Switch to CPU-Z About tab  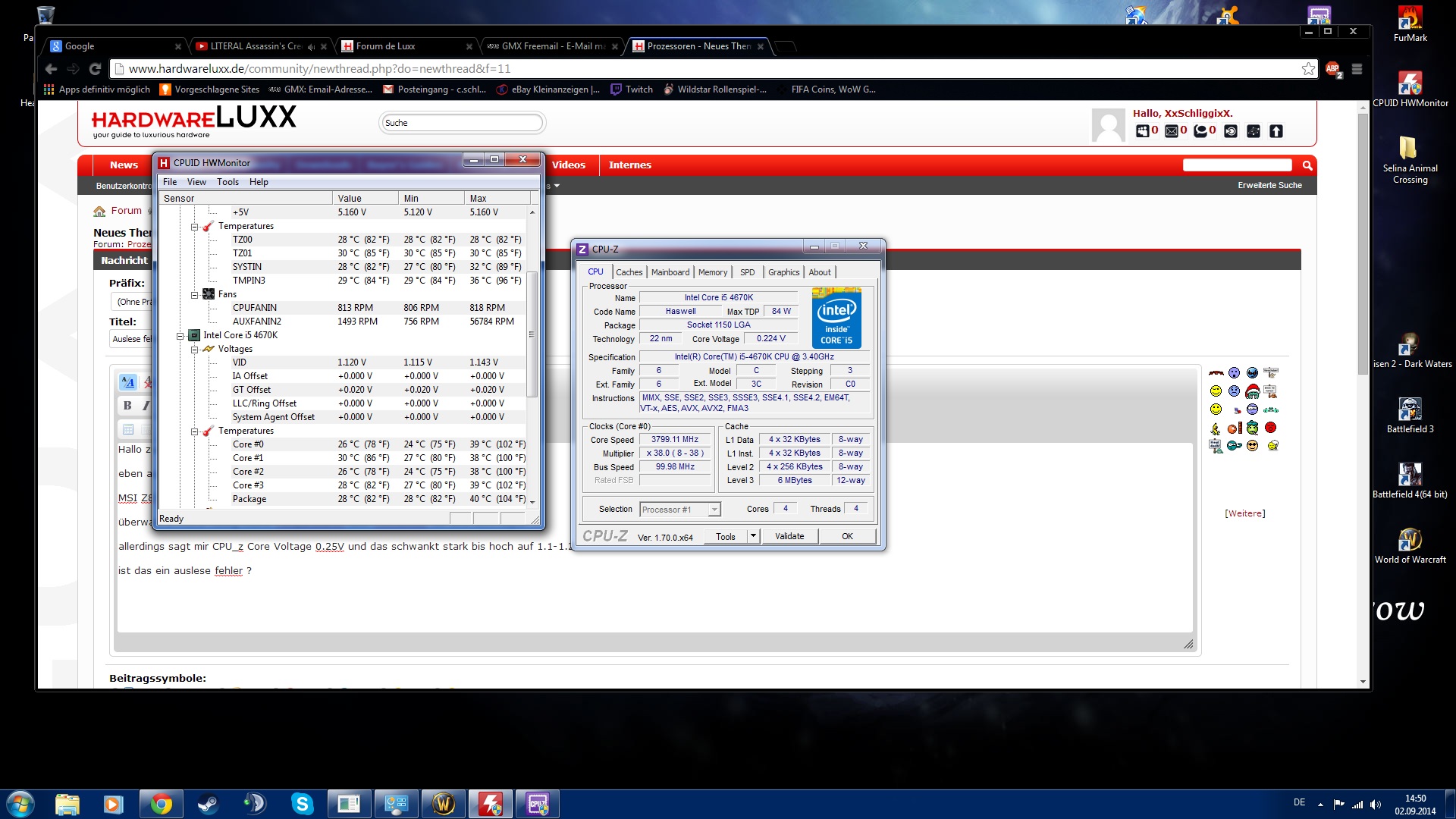coord(820,272)
